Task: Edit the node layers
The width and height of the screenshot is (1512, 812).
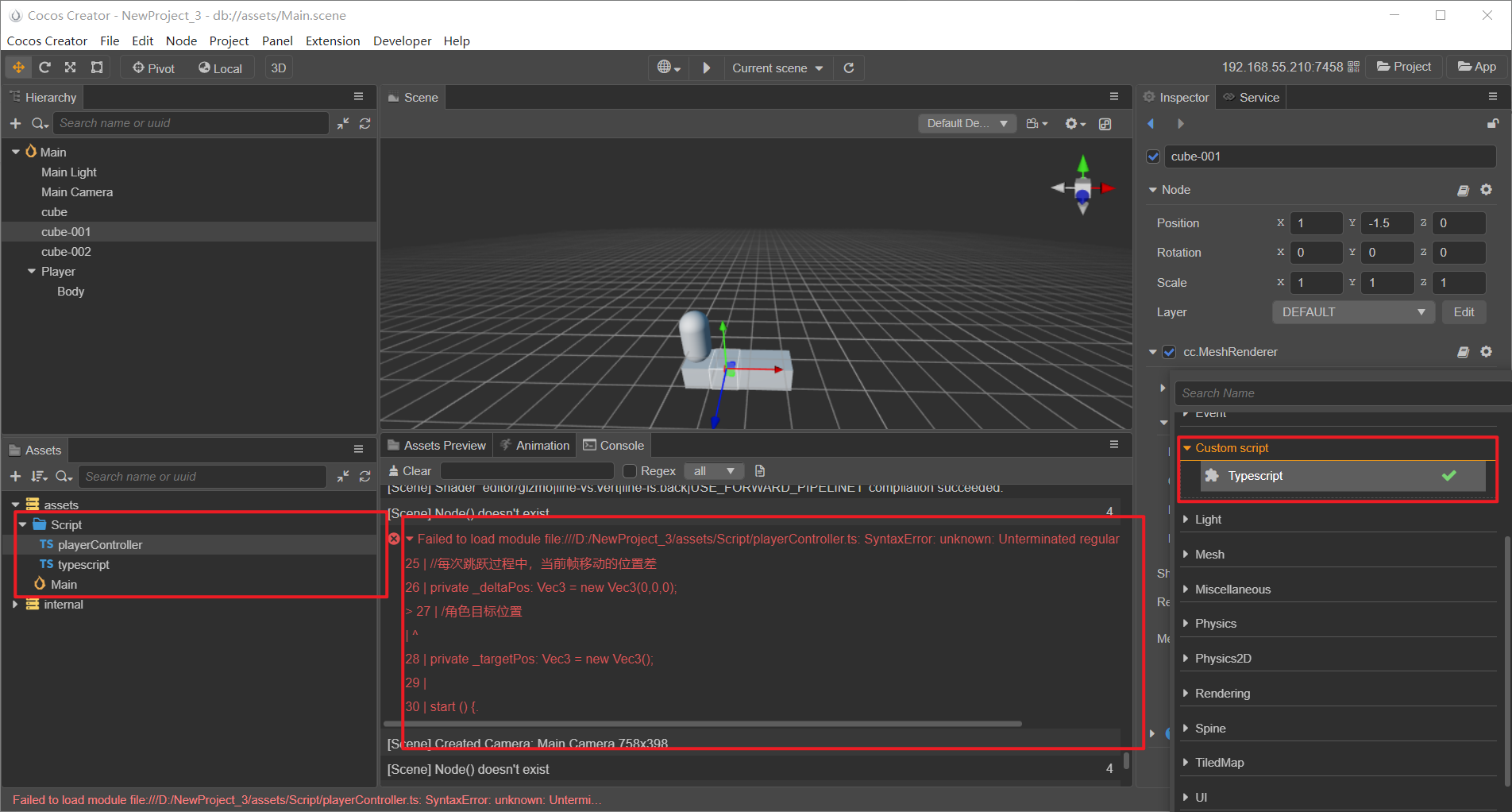Action: (x=1464, y=312)
